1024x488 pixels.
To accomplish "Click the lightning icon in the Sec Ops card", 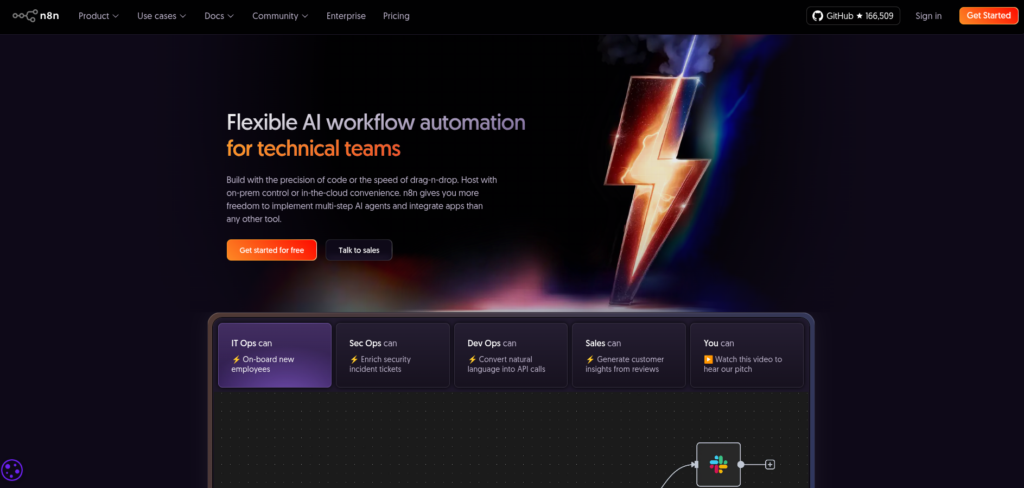I will pyautogui.click(x=354, y=359).
